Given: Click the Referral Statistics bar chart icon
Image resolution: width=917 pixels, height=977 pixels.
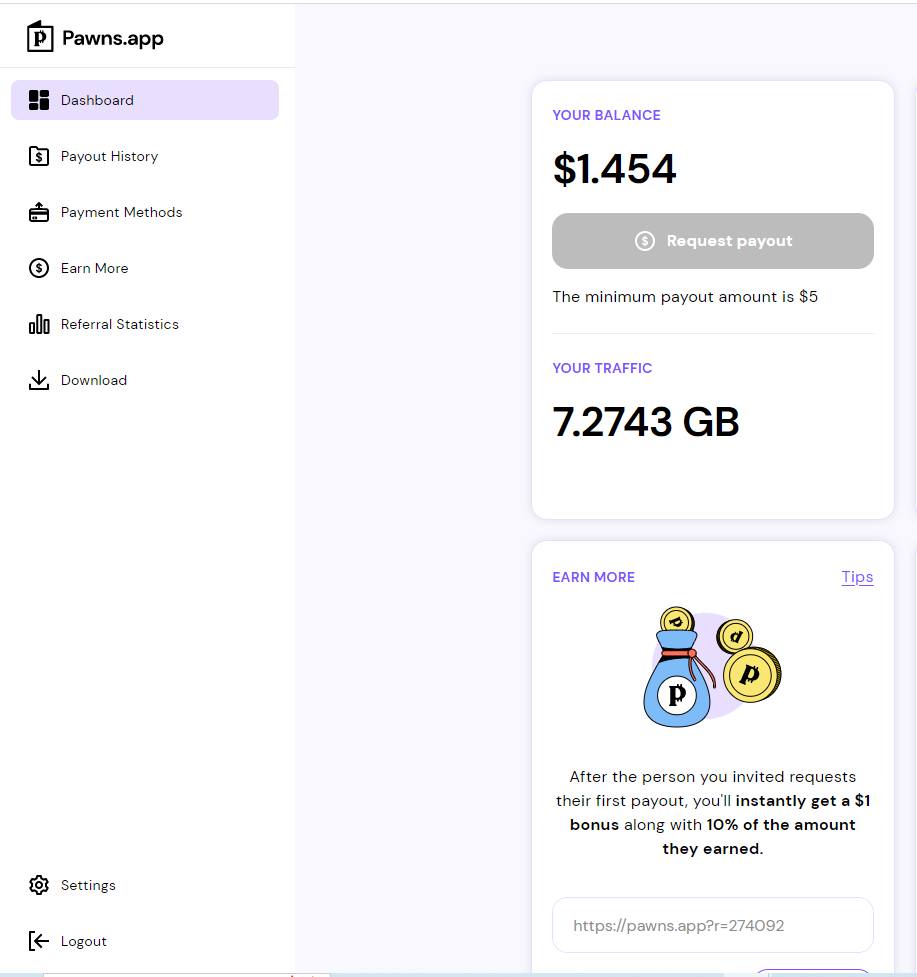Looking at the screenshot, I should coord(39,324).
